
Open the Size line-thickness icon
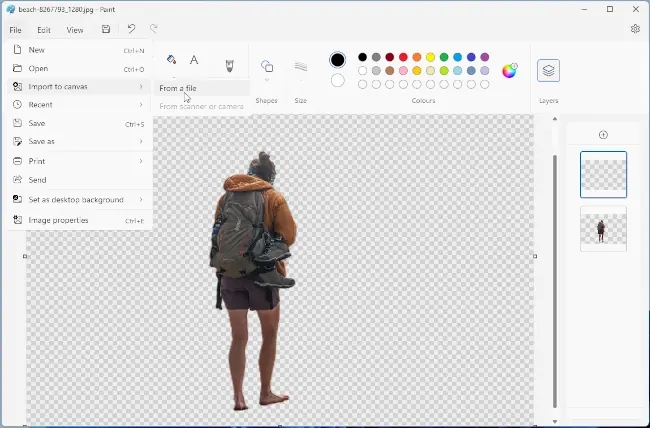click(301, 66)
